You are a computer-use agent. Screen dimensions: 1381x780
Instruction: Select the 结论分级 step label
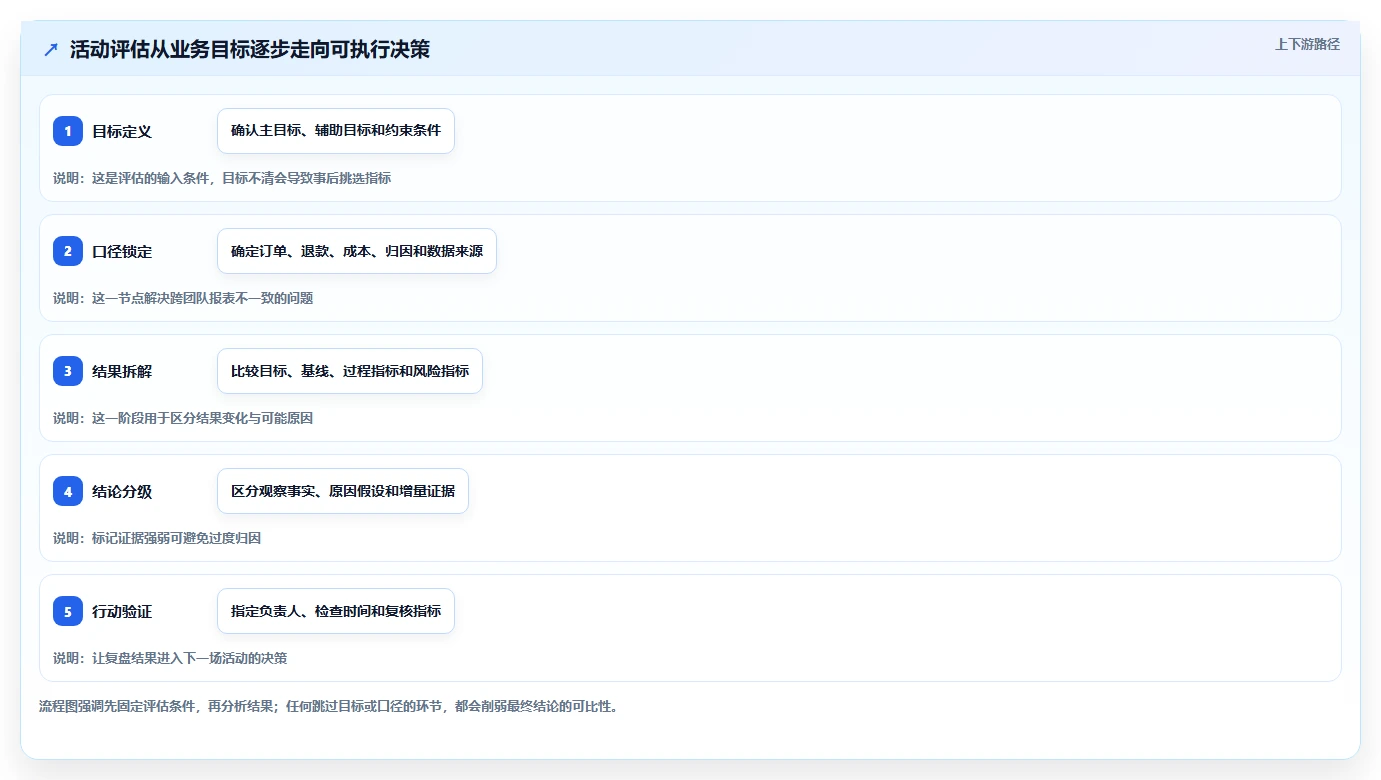122,491
